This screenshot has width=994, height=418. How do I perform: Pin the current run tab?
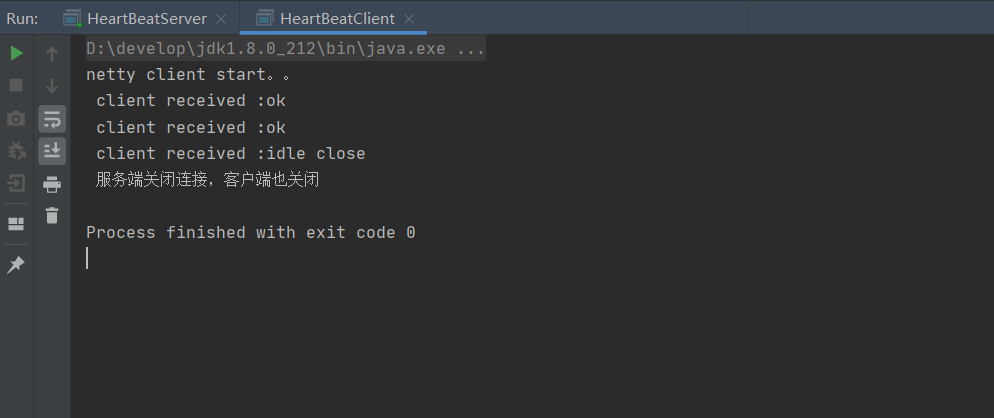[x=16, y=265]
